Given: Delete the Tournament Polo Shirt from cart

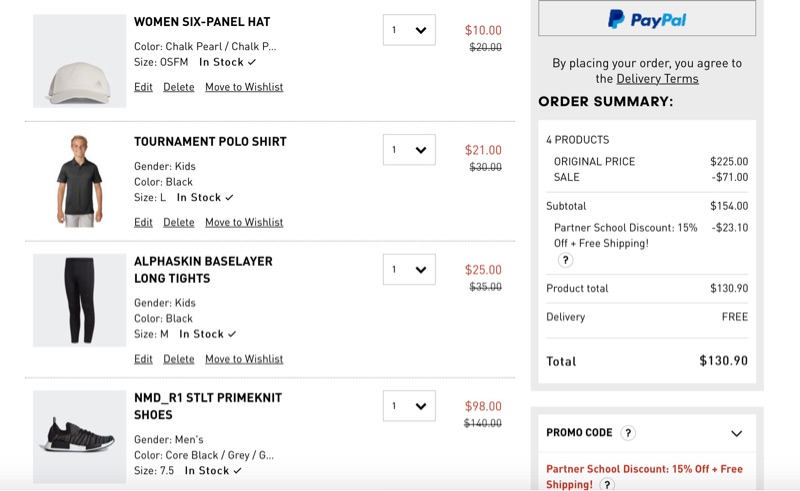Looking at the screenshot, I should click(179, 222).
